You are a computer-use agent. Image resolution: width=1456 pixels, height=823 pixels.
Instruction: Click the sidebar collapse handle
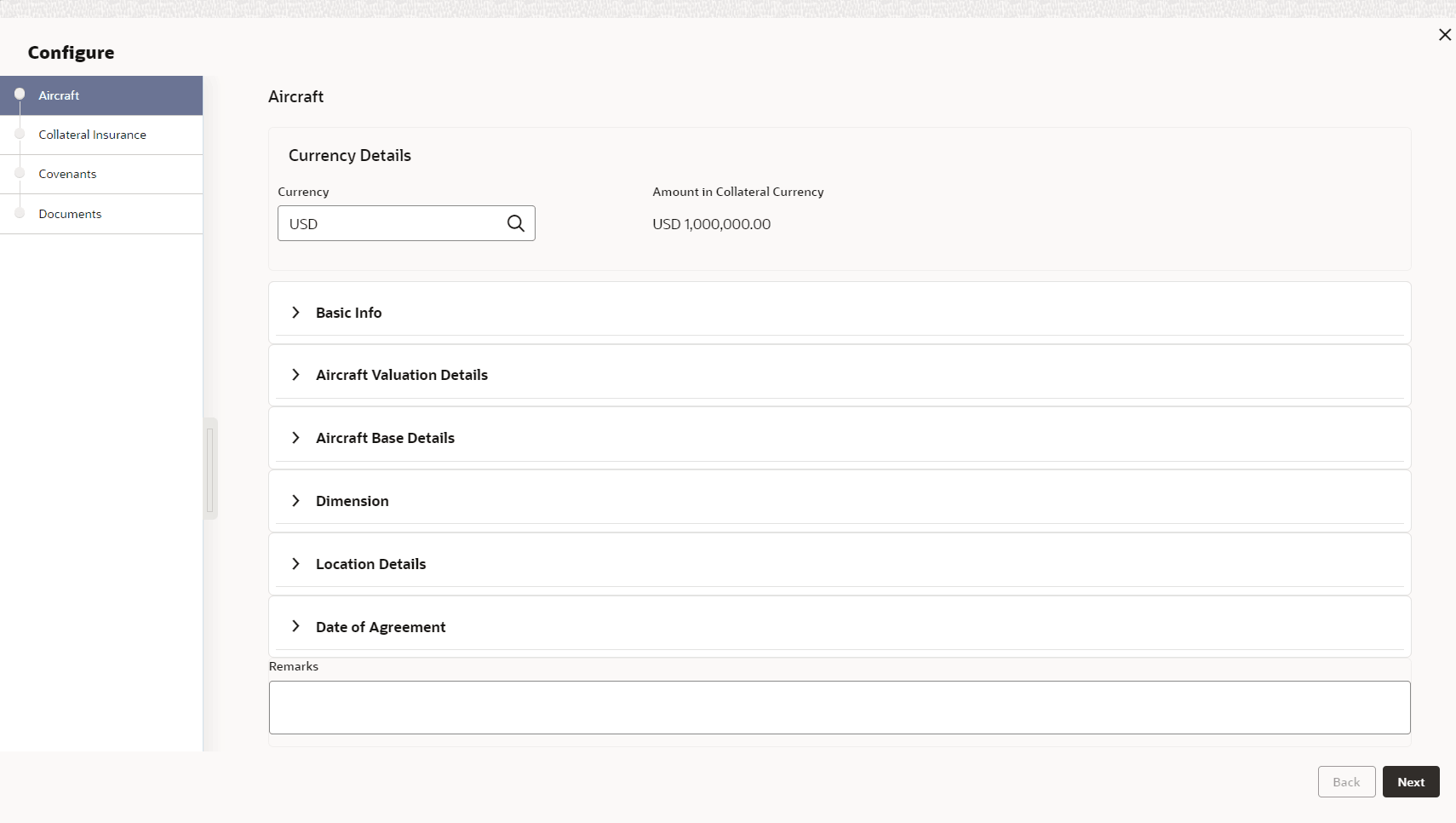click(210, 469)
